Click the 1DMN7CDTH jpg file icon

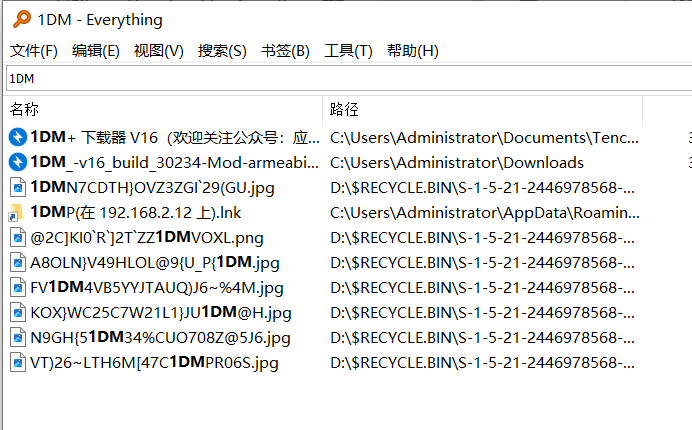click(18, 187)
